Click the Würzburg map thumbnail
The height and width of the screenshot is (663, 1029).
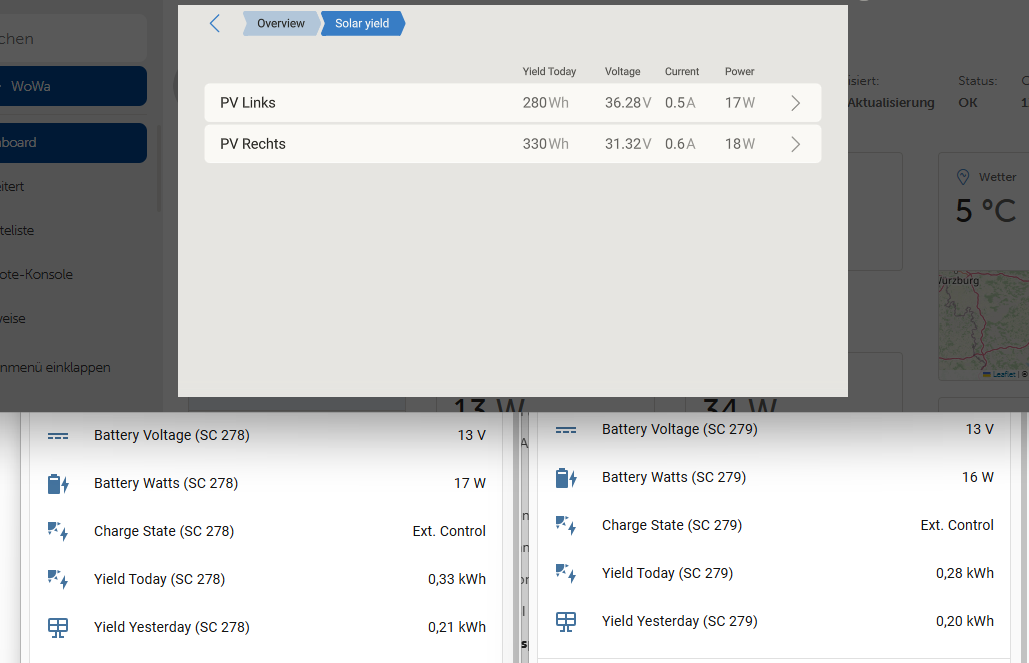point(982,326)
